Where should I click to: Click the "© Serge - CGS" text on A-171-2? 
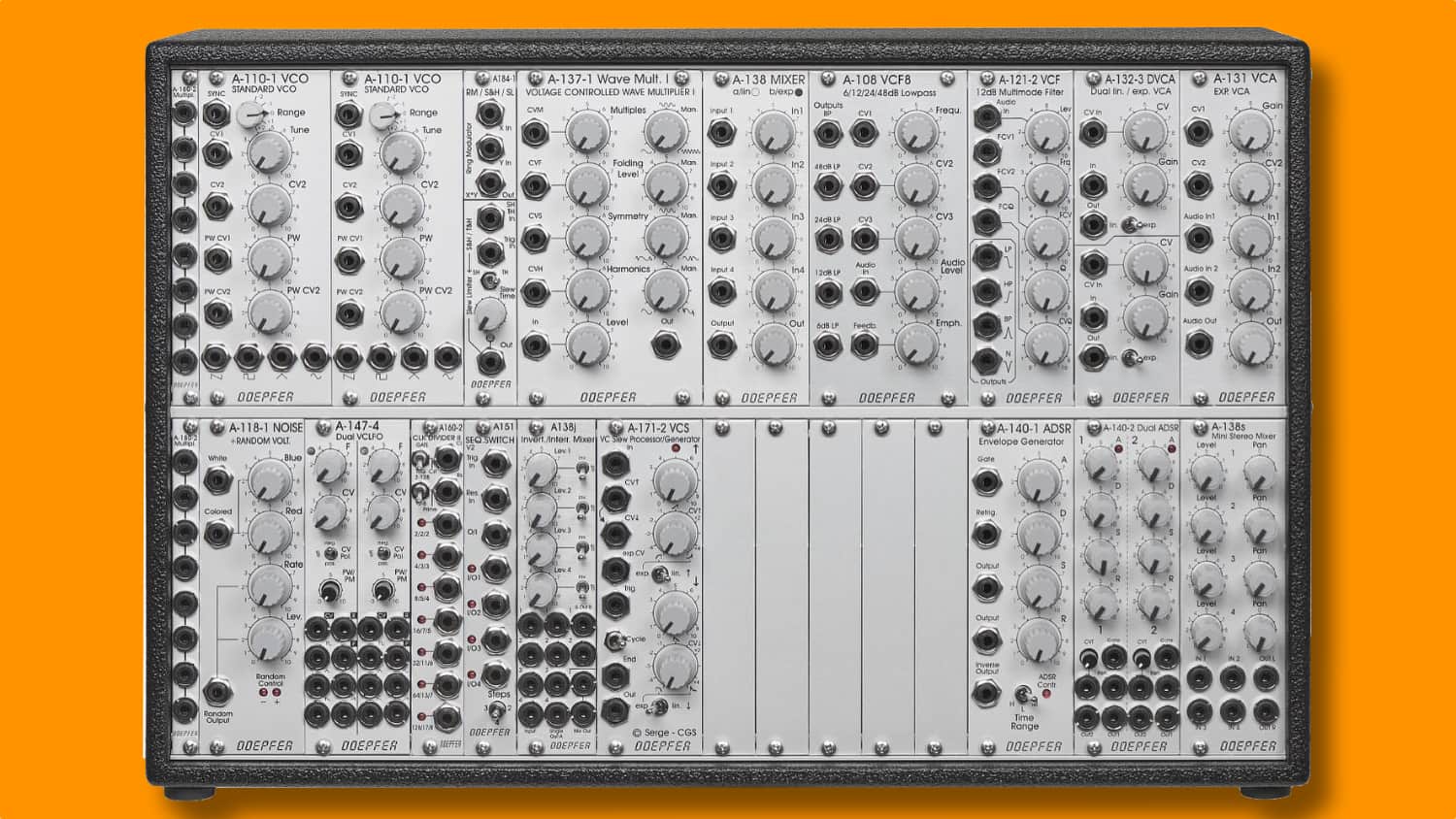click(x=665, y=733)
